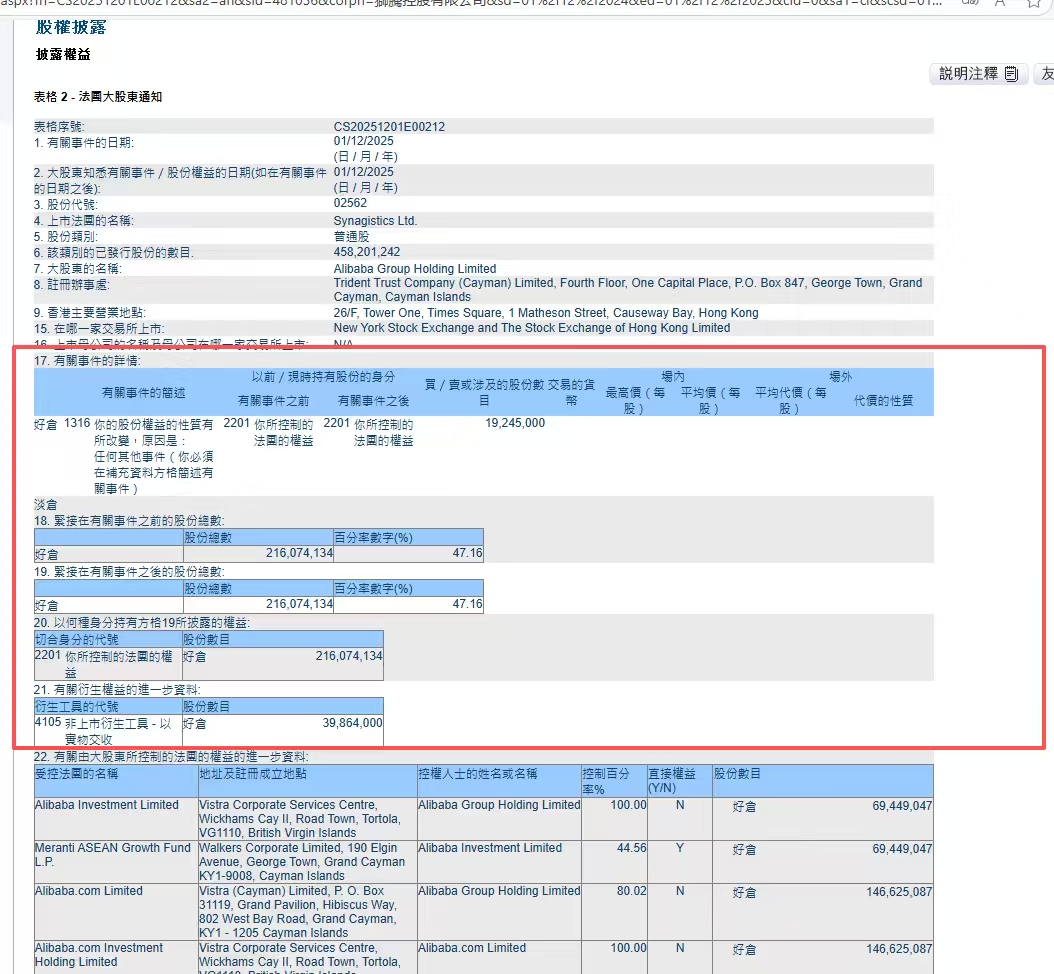Click the Y direct interest value in Meranti row
The height and width of the screenshot is (974, 1054).
click(680, 848)
